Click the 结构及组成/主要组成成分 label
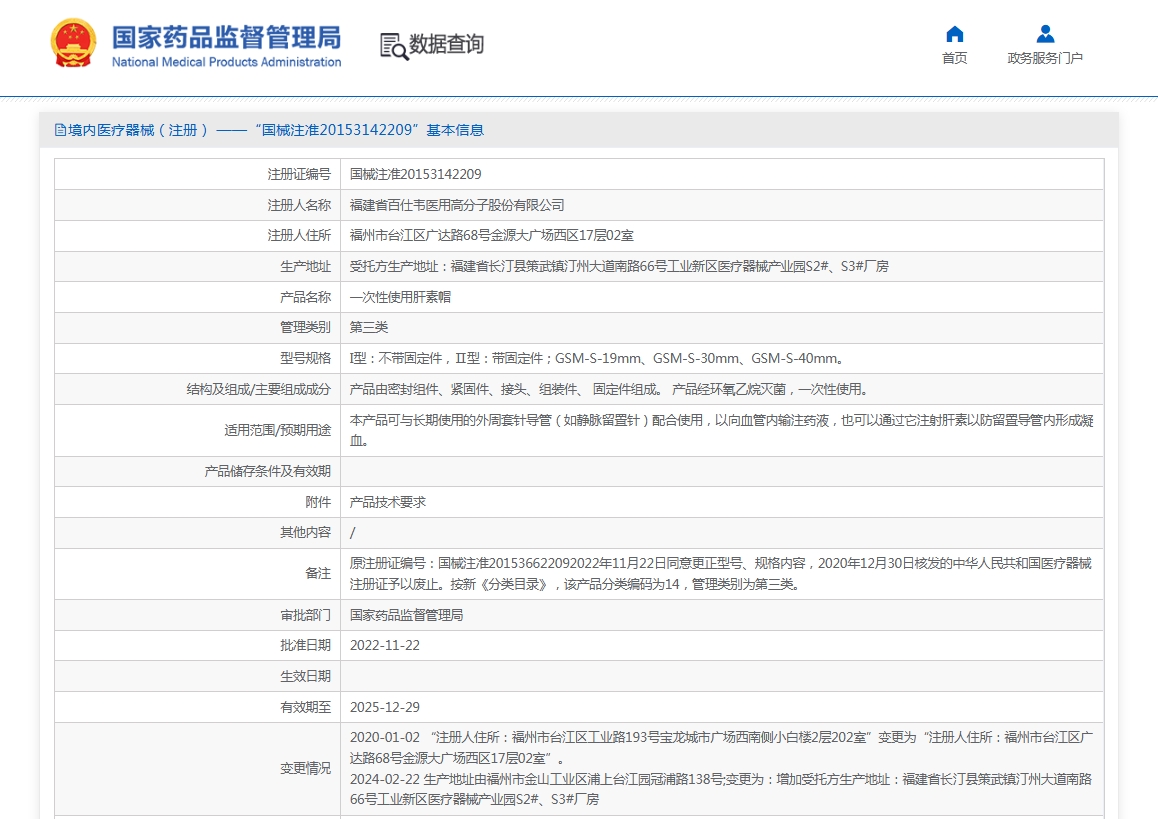This screenshot has height=819, width=1158. point(258,389)
